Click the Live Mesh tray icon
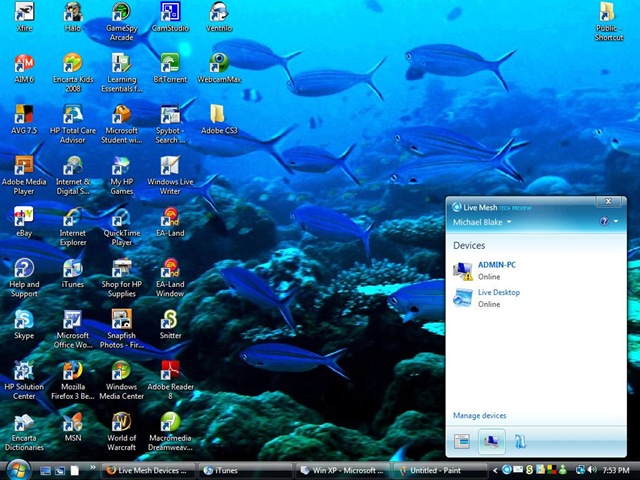 point(506,470)
